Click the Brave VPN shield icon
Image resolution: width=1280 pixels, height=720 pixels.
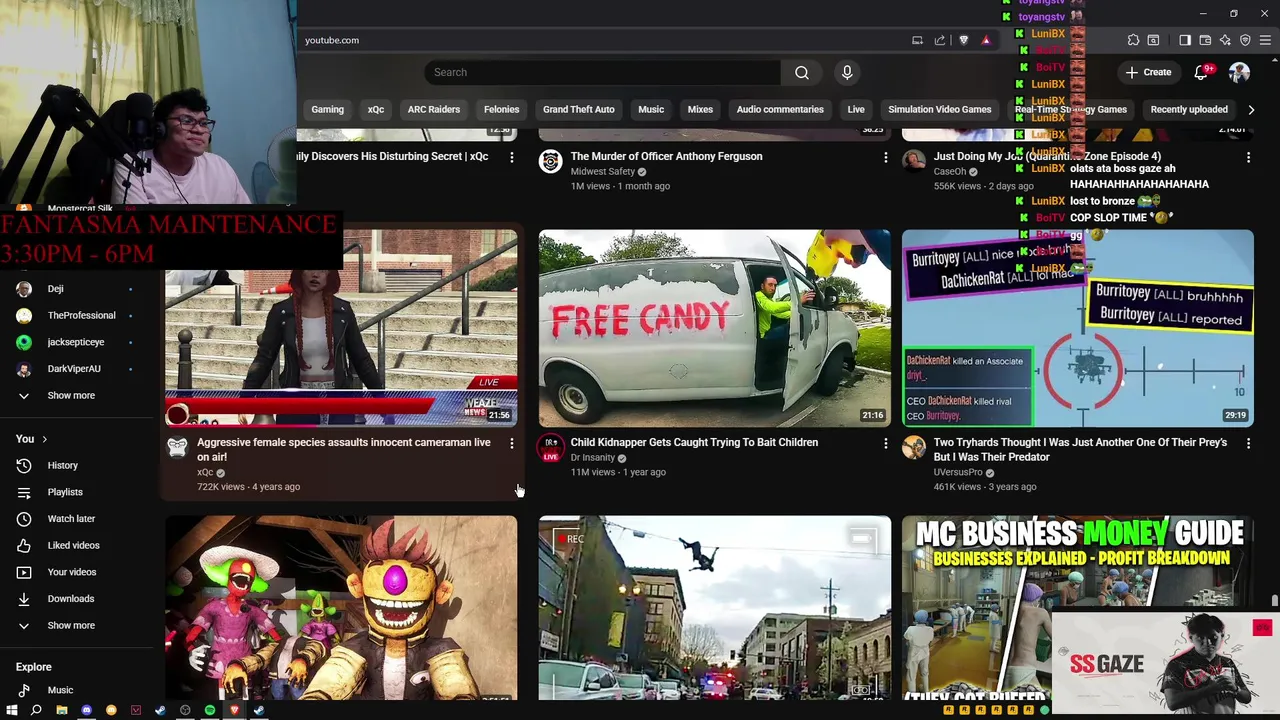pos(1245,40)
